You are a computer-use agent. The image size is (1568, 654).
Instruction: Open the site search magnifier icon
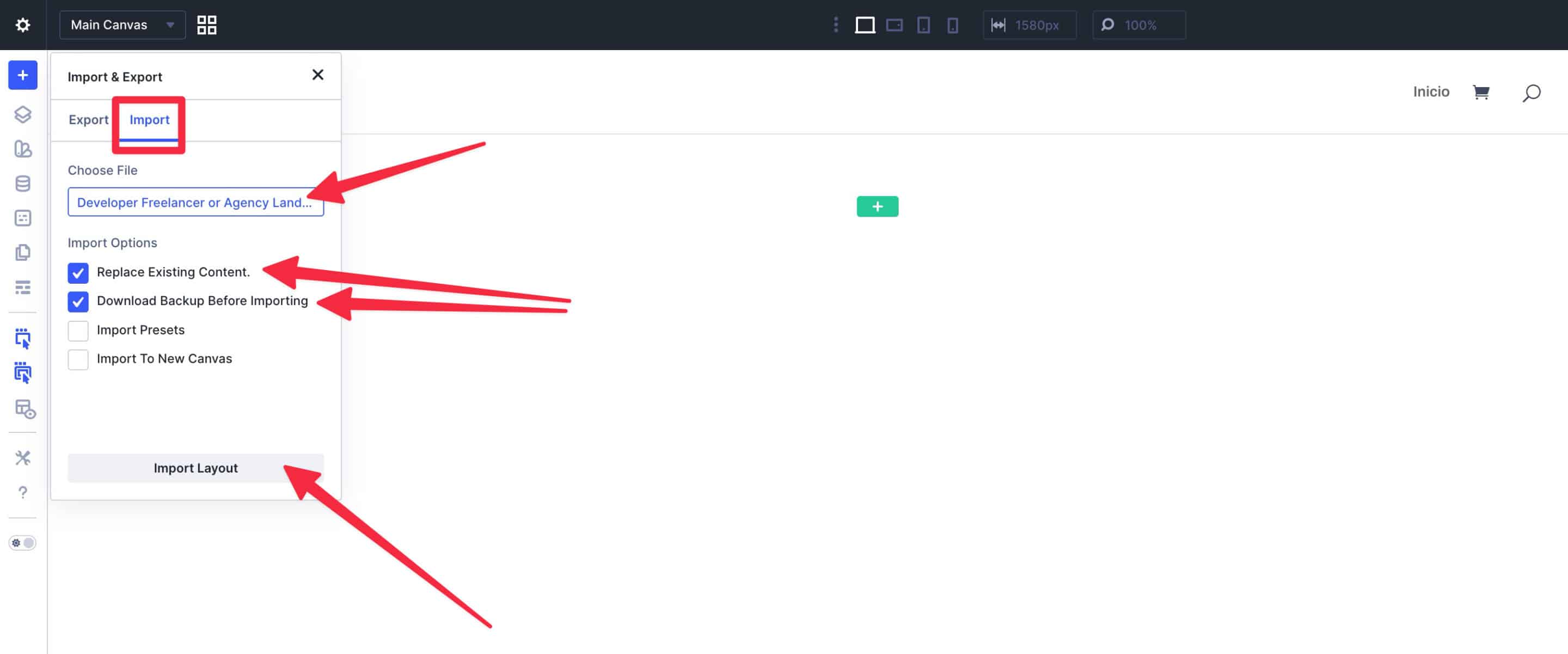(1531, 93)
